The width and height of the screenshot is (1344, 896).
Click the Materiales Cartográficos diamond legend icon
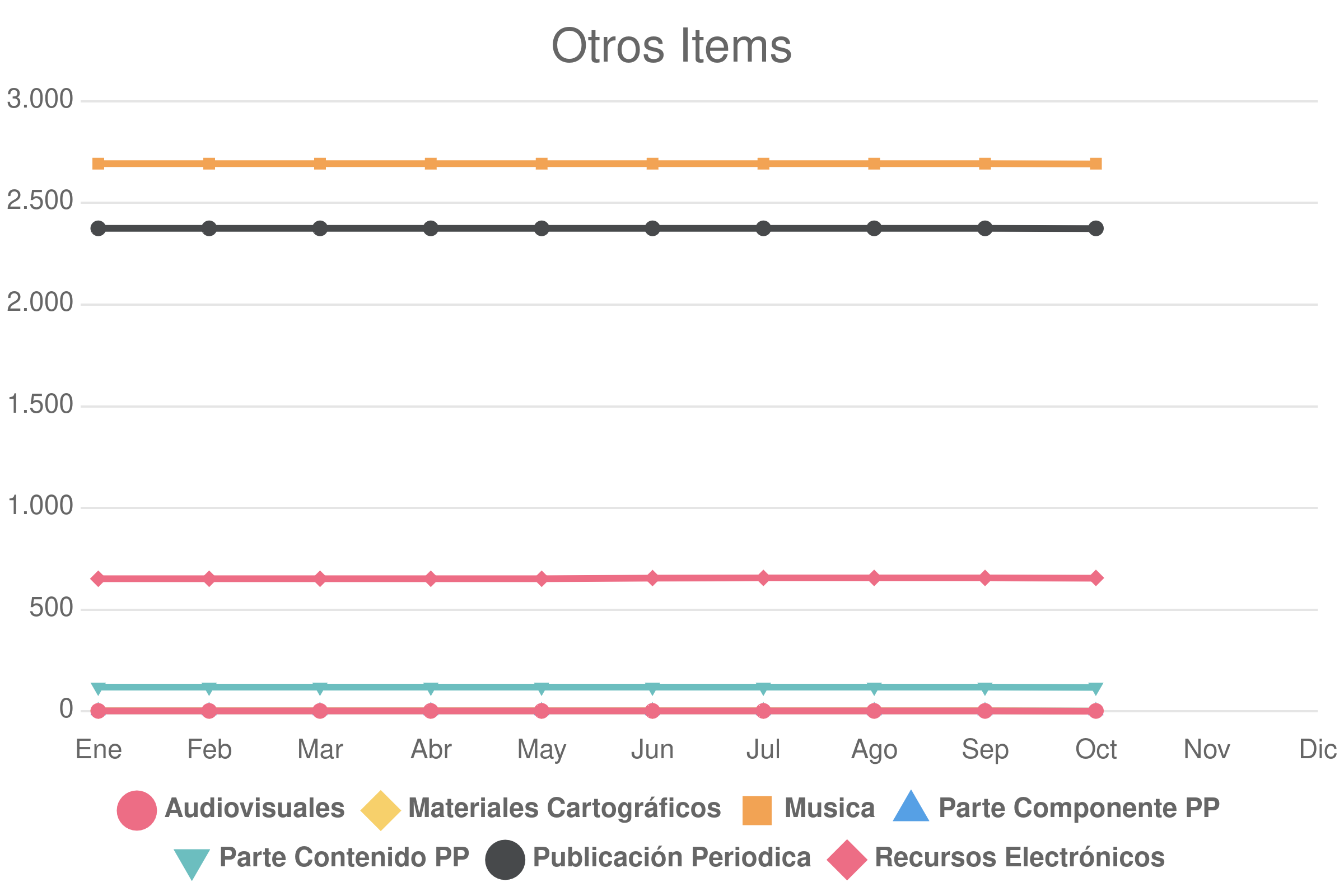tap(381, 810)
